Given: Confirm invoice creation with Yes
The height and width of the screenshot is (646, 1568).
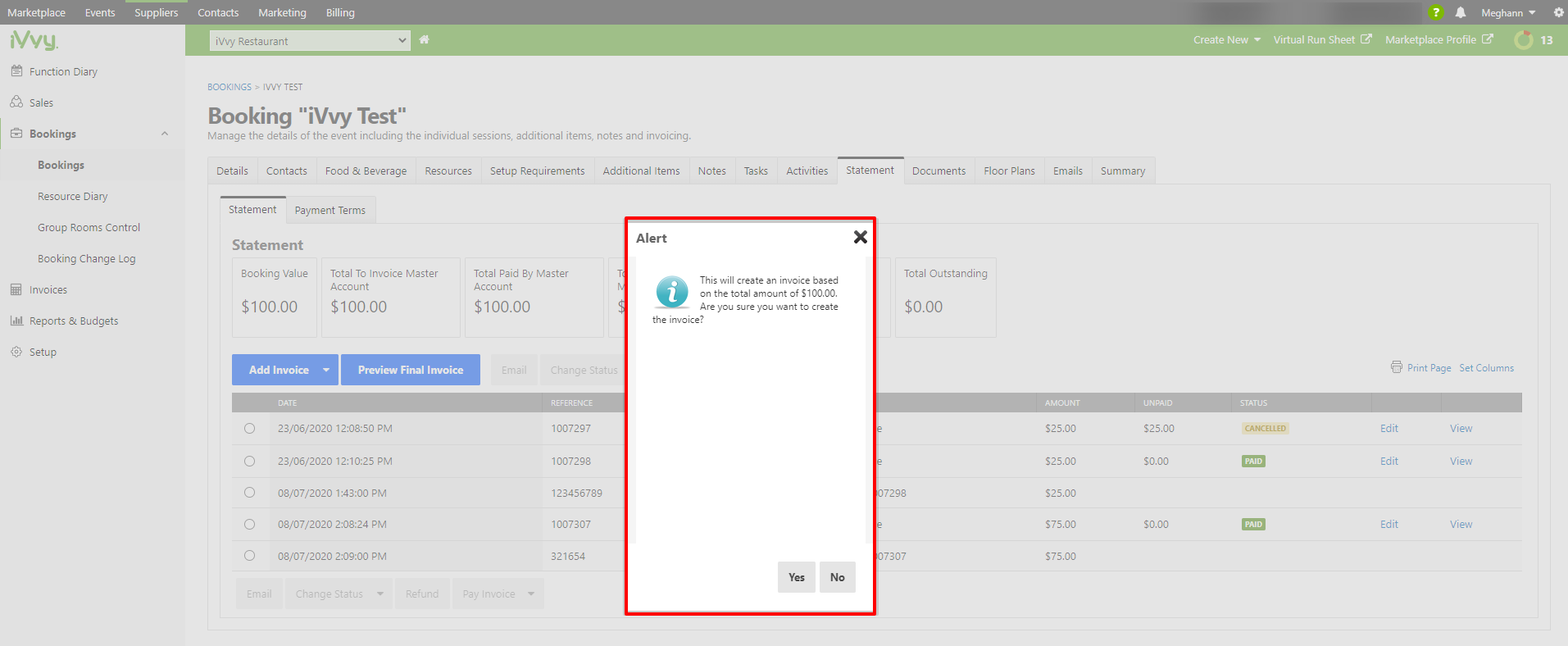Looking at the screenshot, I should tap(797, 577).
